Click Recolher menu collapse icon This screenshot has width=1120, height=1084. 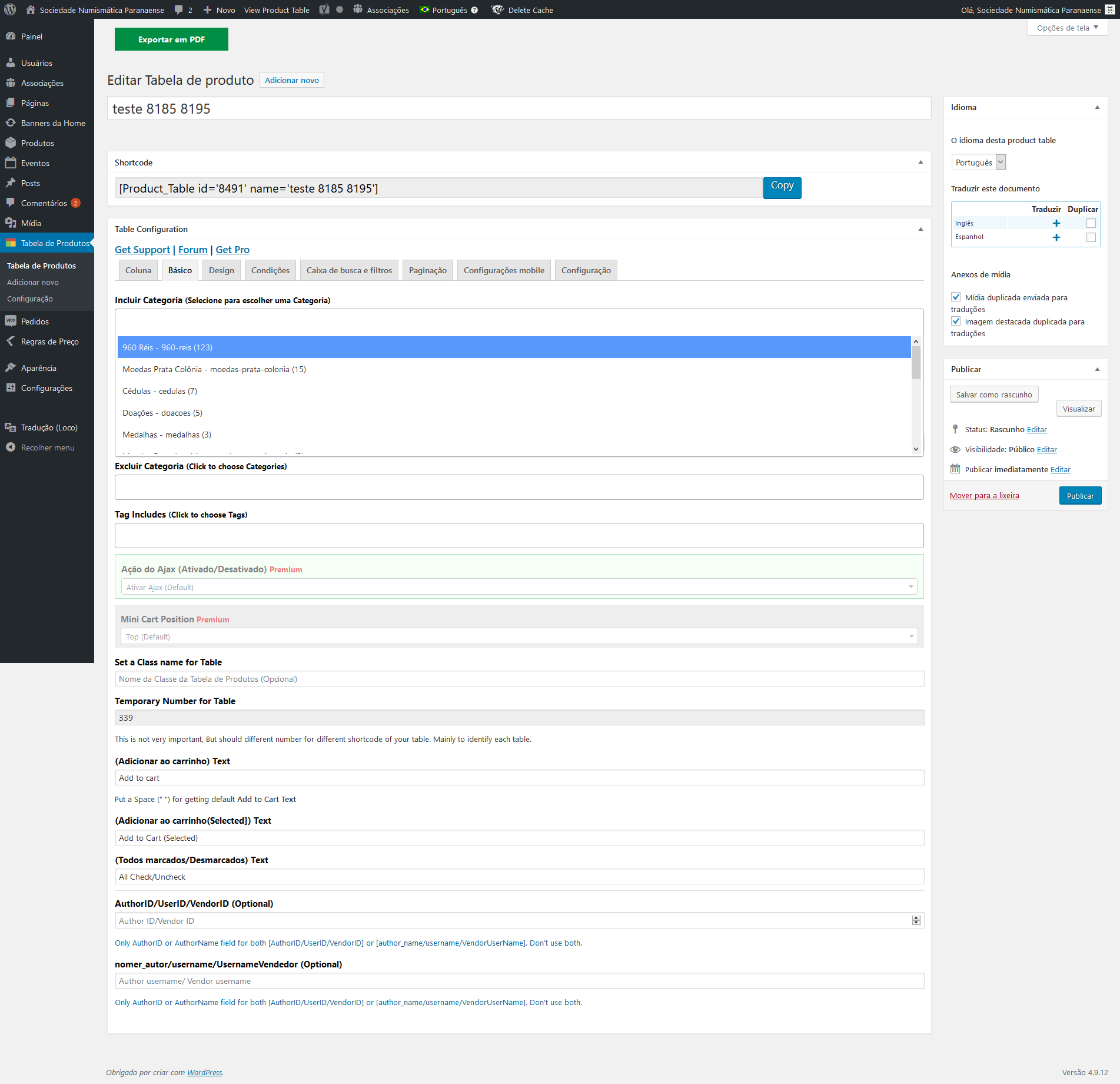11,447
